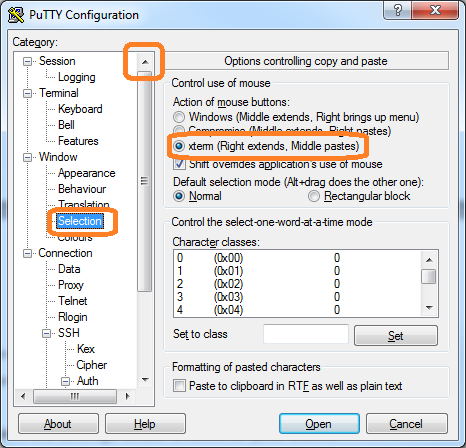
Task: Open the Kex category
Action: tap(86, 349)
